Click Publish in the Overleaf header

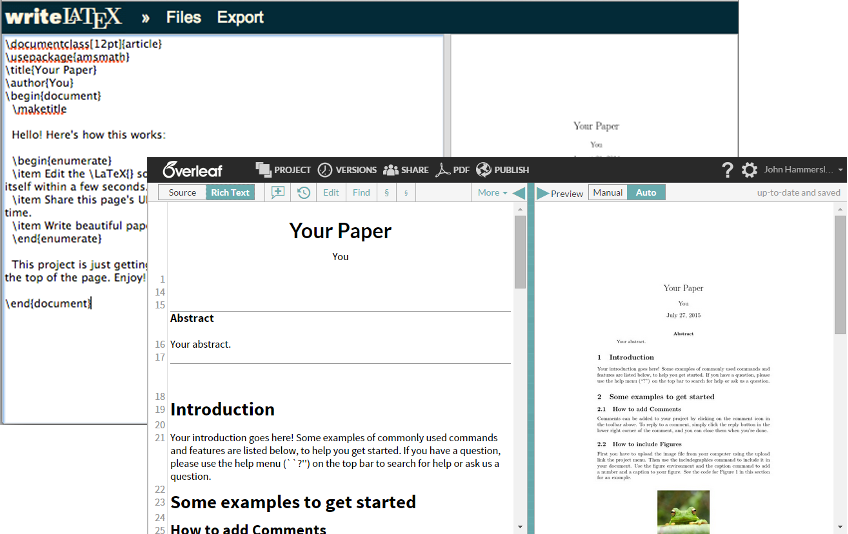point(502,170)
